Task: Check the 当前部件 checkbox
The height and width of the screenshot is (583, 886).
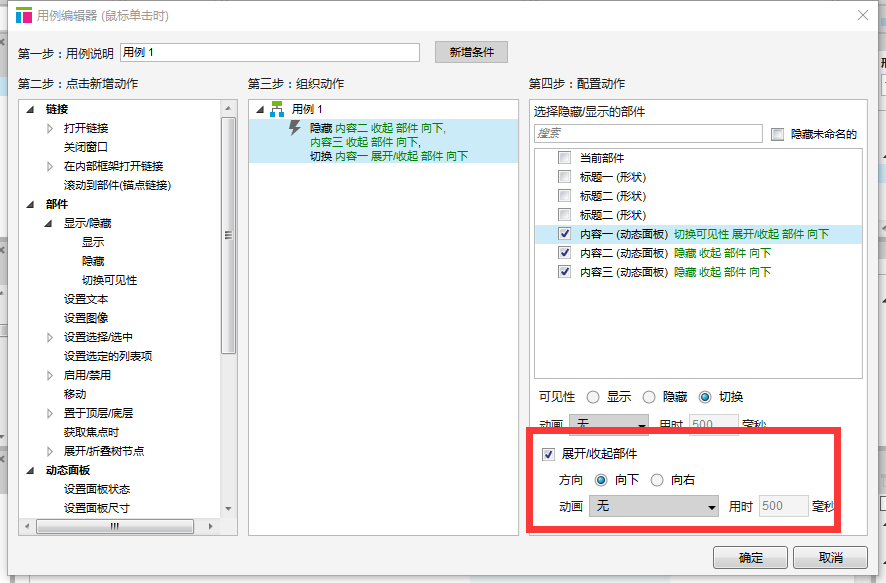Action: pos(564,158)
